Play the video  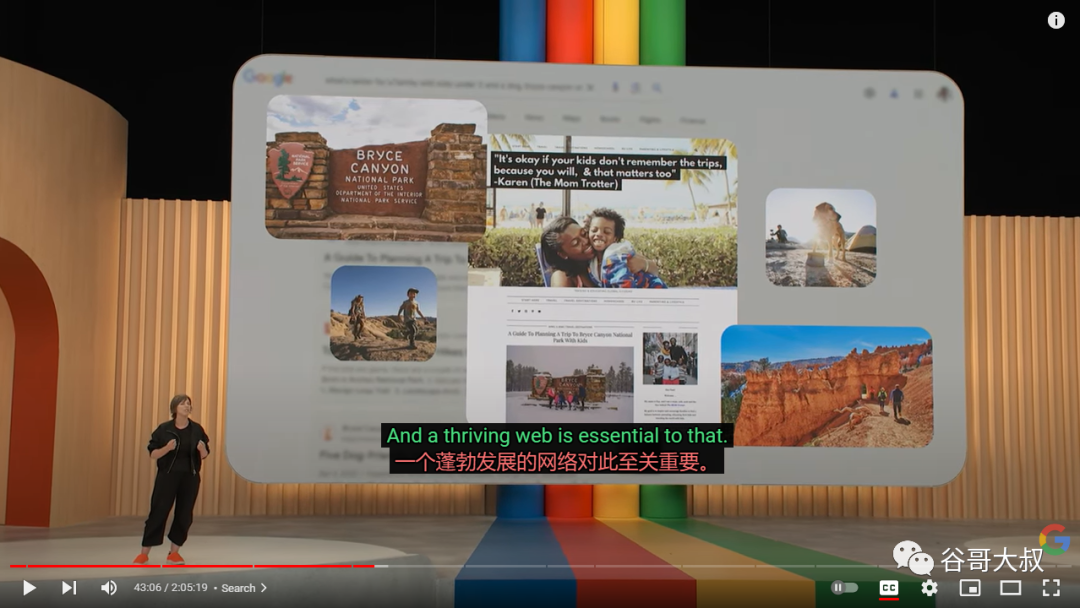[x=29, y=588]
